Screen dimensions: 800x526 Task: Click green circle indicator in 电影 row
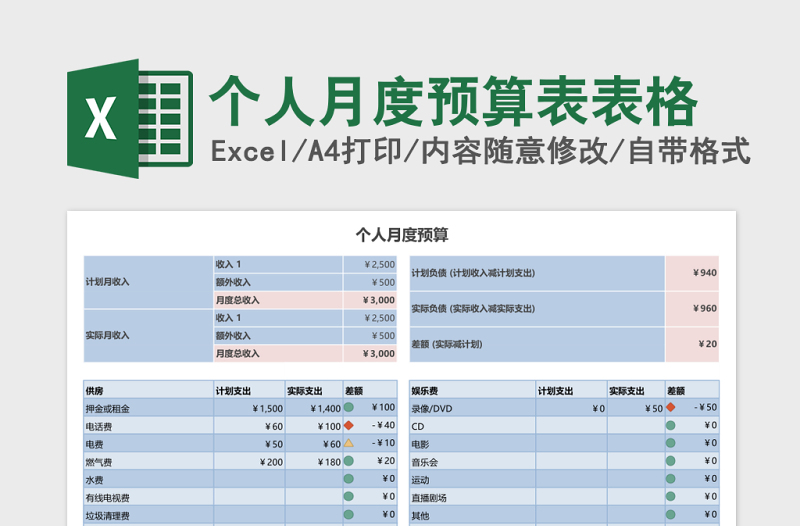pos(670,443)
